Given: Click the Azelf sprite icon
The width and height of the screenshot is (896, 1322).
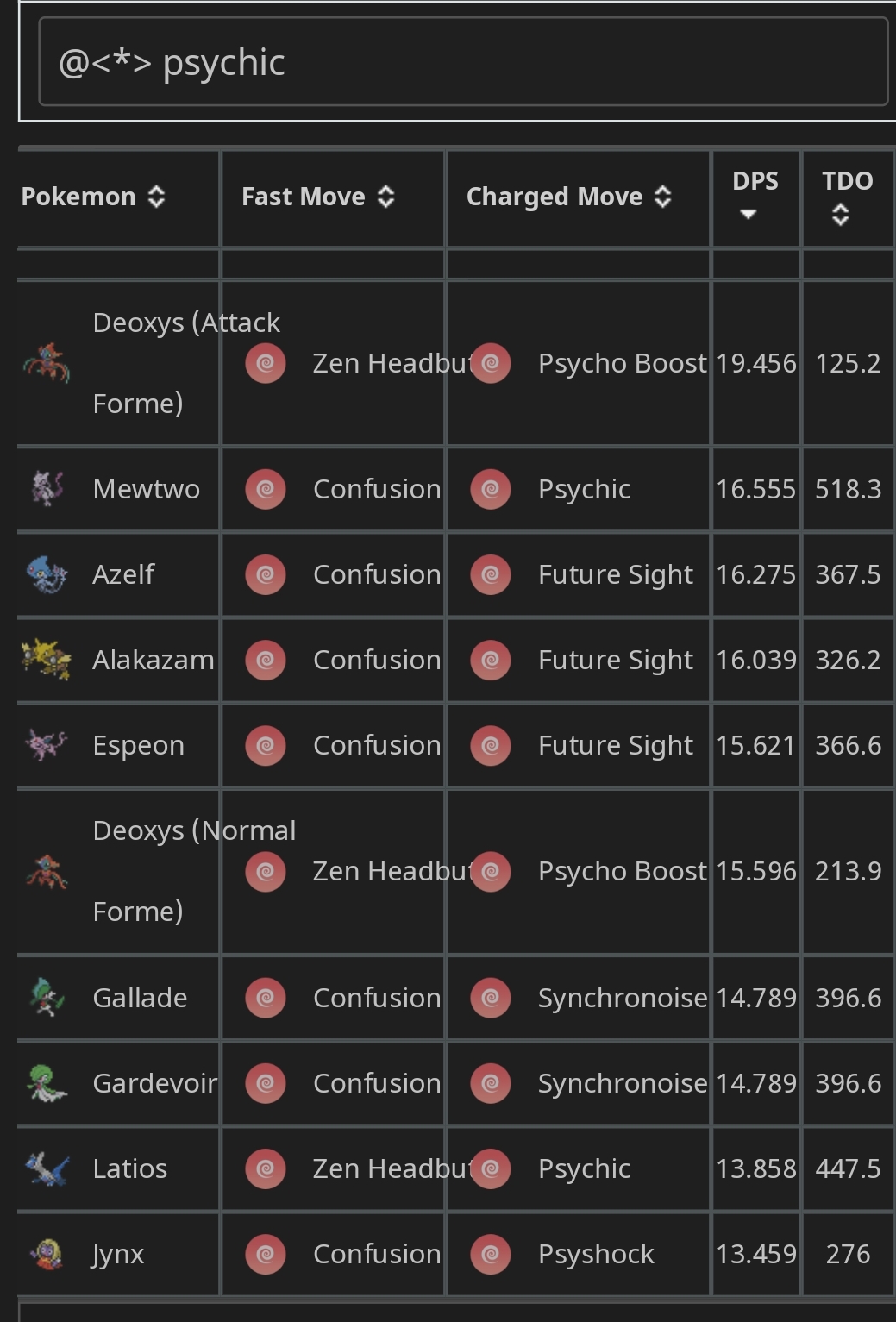Looking at the screenshot, I should [46, 574].
